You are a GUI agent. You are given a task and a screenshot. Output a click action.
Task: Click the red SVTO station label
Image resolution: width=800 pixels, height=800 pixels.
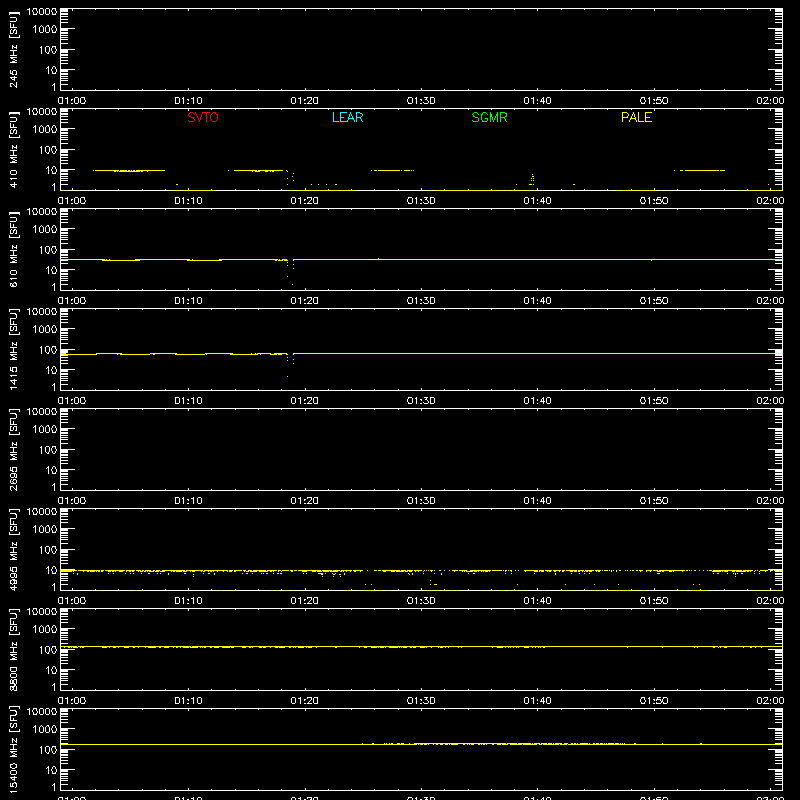click(203, 117)
